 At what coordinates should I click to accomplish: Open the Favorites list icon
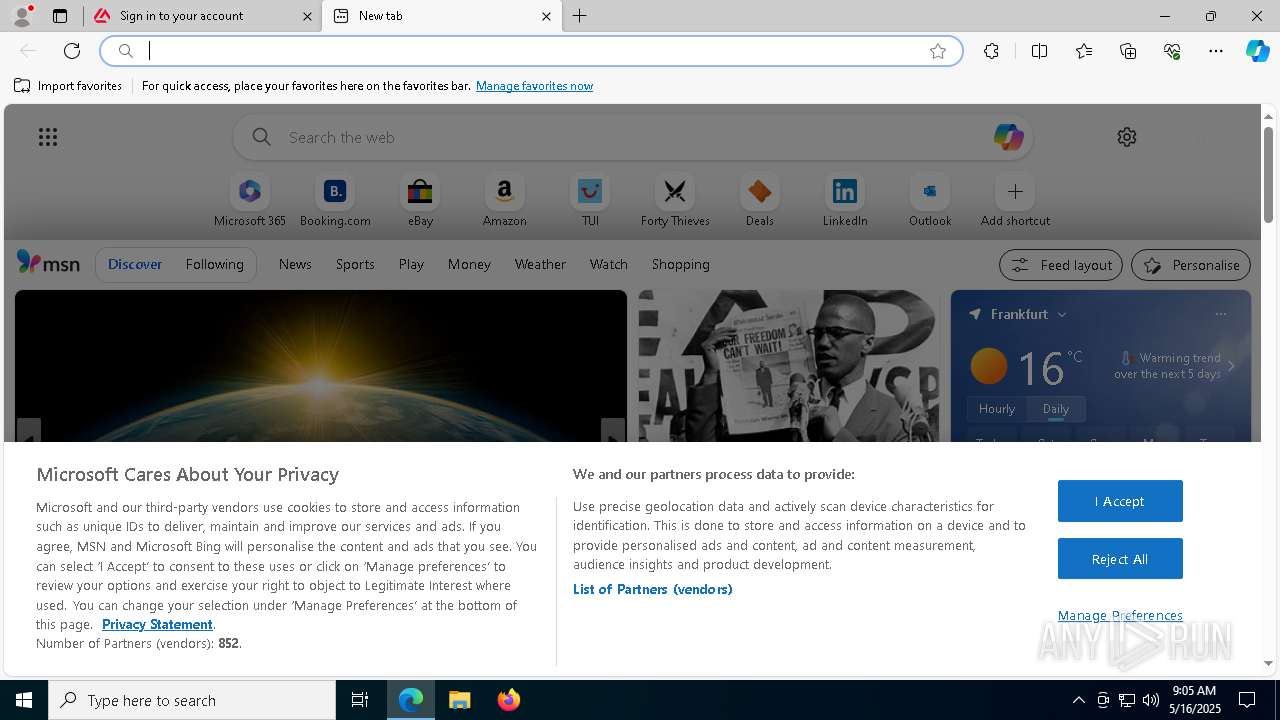(1084, 51)
